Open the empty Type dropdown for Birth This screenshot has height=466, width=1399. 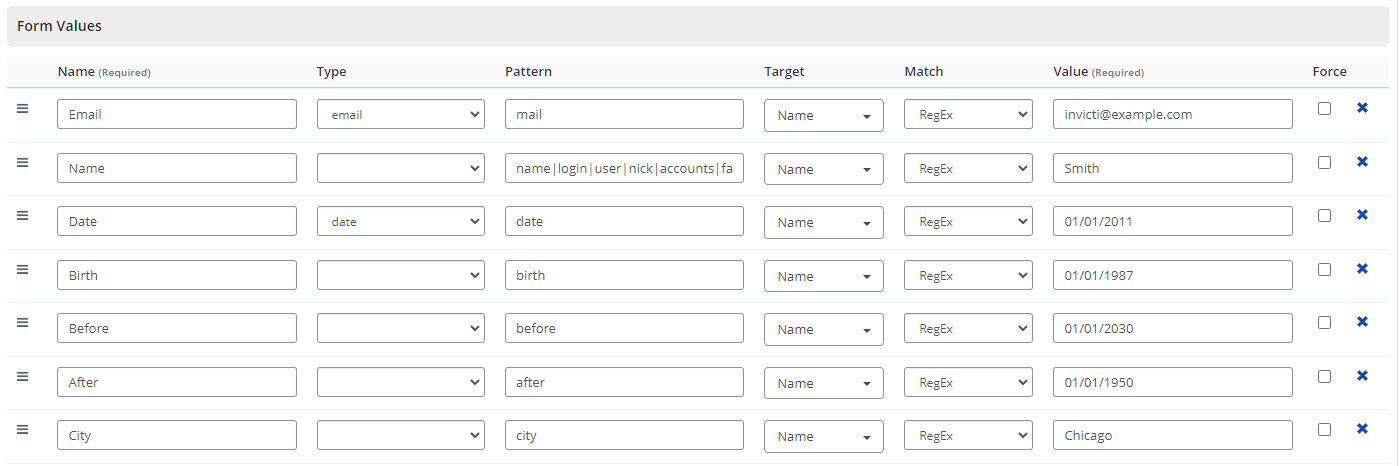pos(400,275)
